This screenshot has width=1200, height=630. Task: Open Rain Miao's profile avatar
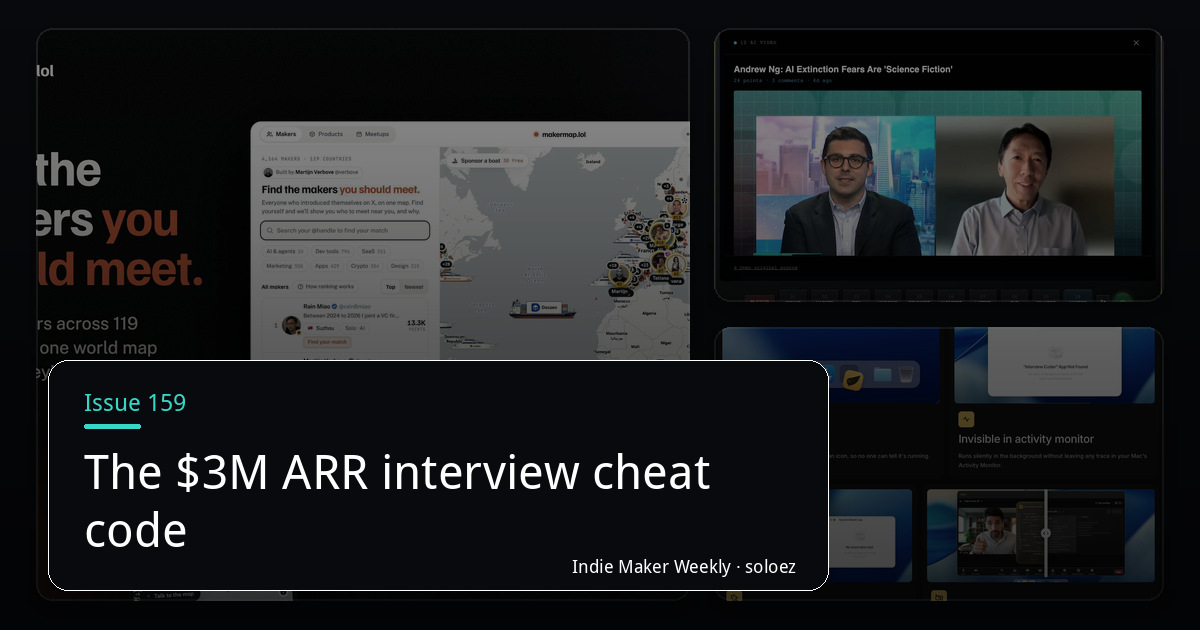click(x=291, y=325)
